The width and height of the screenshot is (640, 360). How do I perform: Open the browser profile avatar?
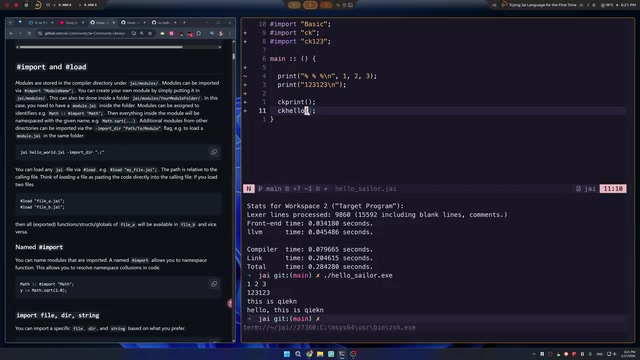[221, 33]
